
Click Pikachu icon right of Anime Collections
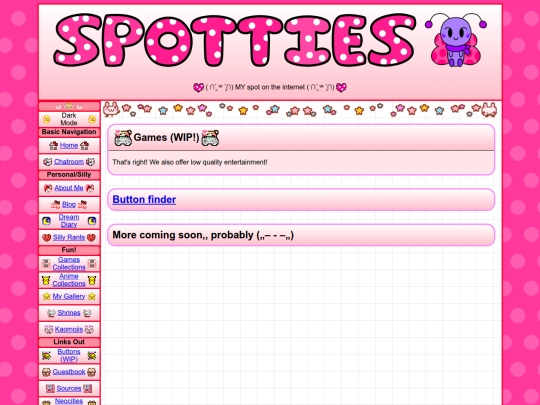(92, 280)
